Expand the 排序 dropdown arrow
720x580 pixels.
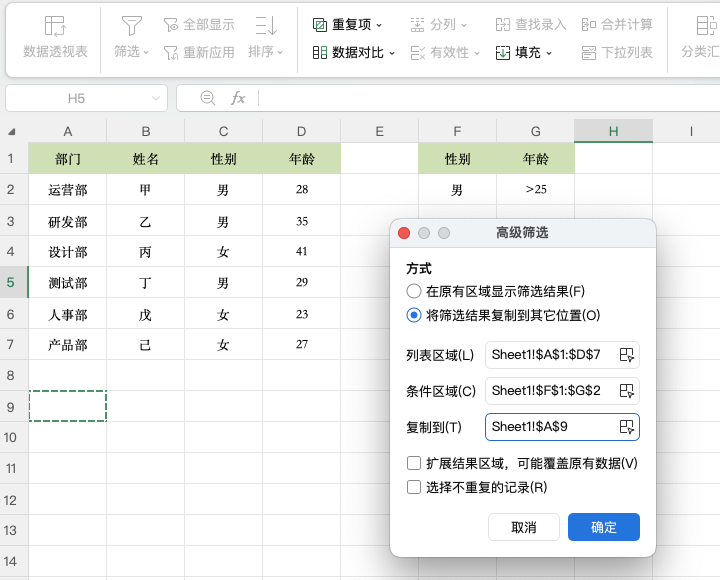tap(280, 52)
